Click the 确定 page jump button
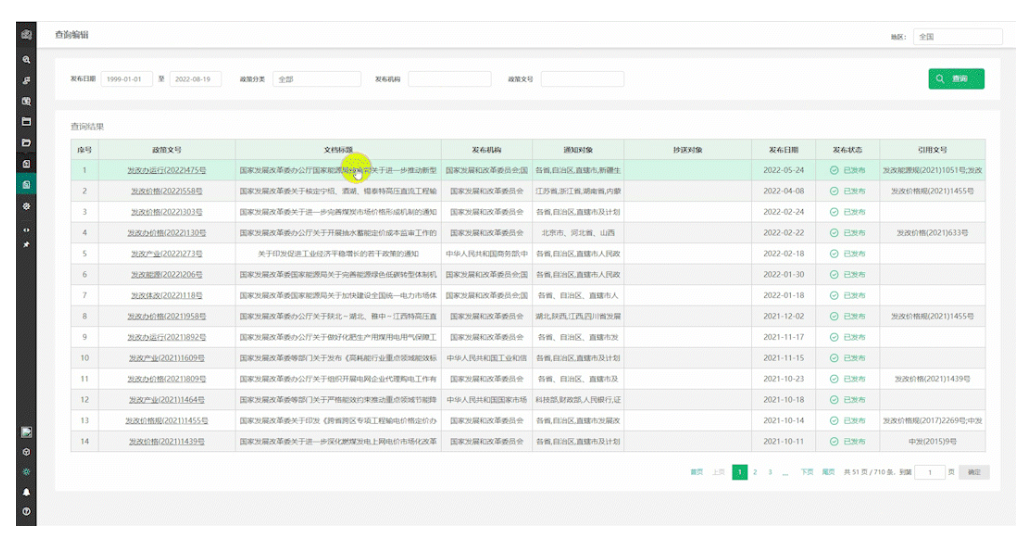The width and height of the screenshot is (1034, 552). coord(973,472)
